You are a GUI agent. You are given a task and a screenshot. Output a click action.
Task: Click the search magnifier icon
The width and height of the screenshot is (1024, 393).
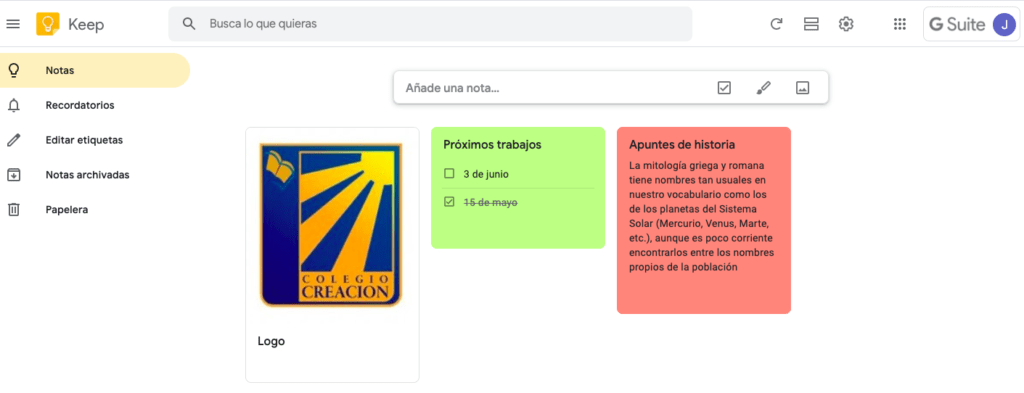[x=189, y=24]
